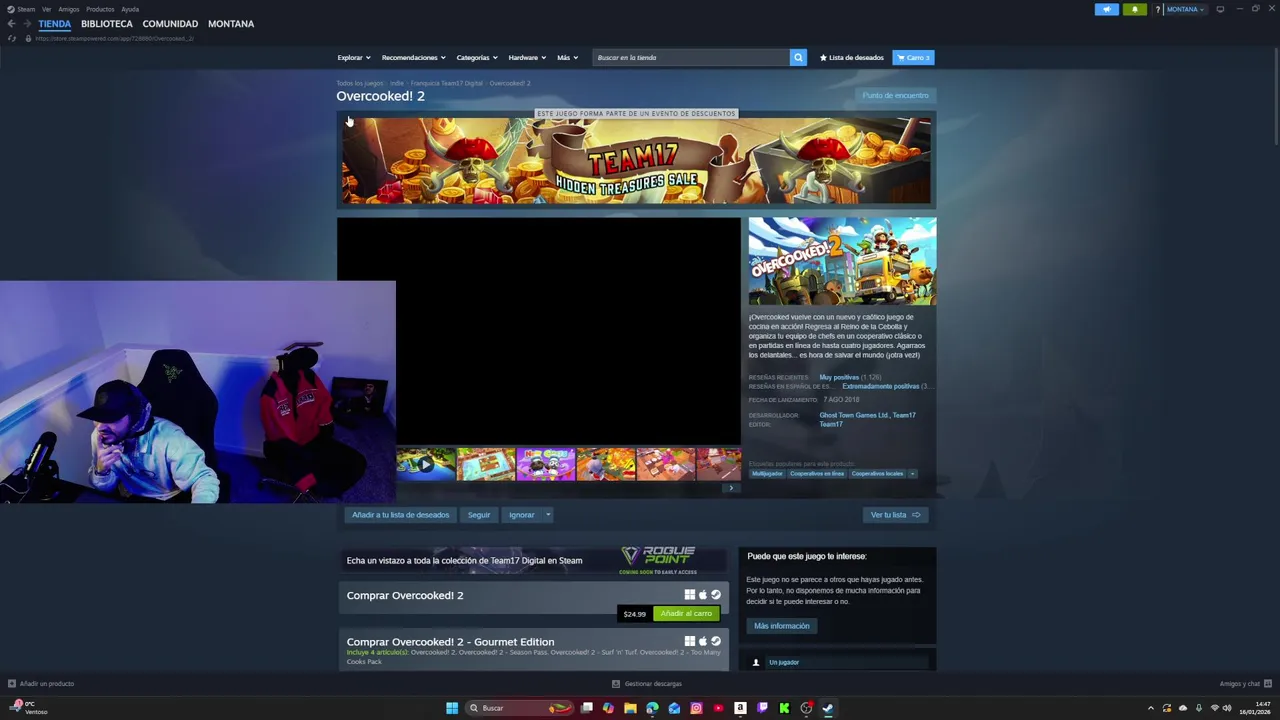Open the Ver menu
Viewport: 1280px width, 720px height.
pyautogui.click(x=46, y=9)
